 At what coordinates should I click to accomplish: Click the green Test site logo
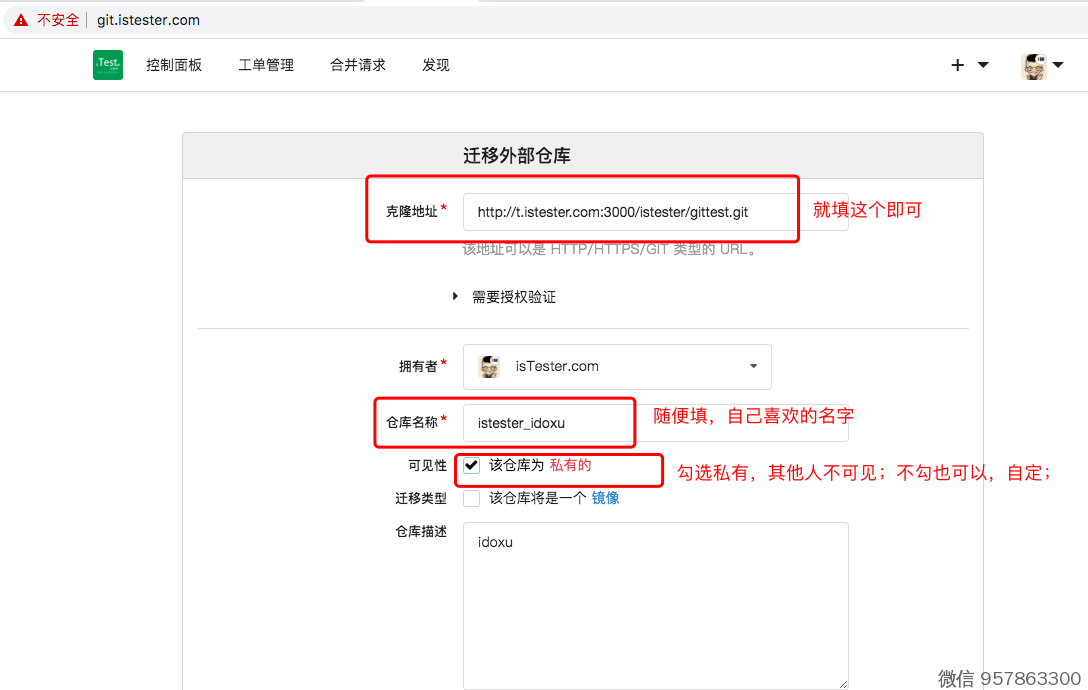[x=108, y=65]
